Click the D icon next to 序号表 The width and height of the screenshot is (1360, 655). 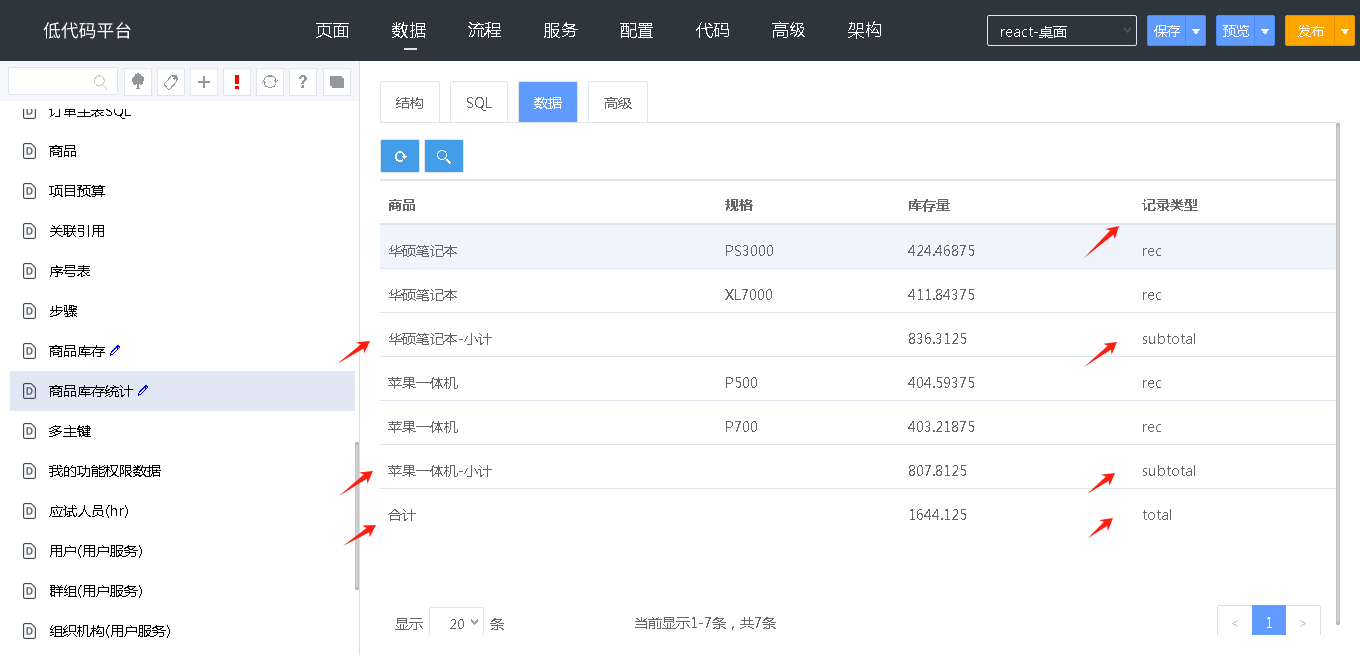(x=29, y=271)
